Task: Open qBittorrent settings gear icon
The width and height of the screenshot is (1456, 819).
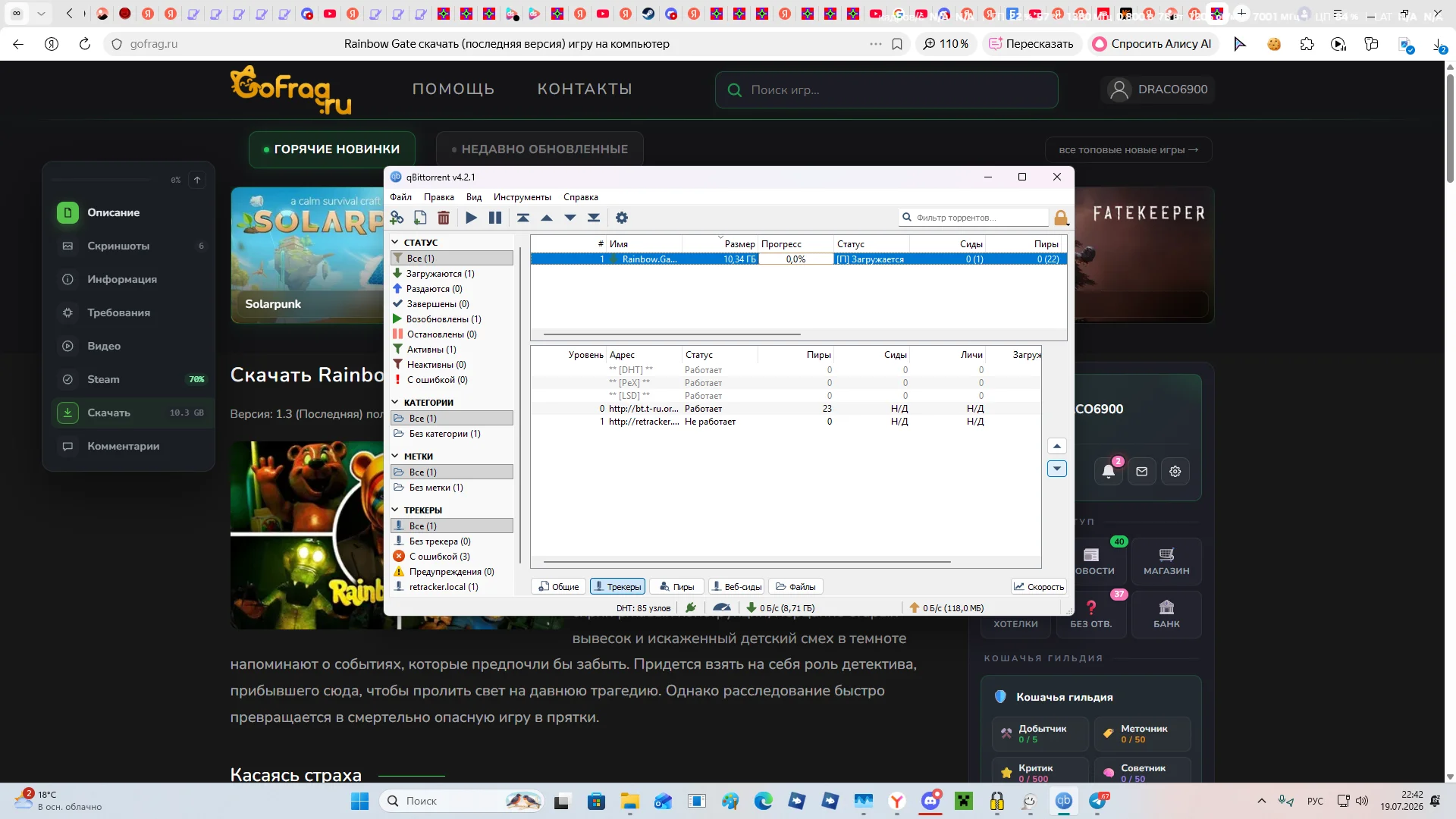Action: point(622,218)
